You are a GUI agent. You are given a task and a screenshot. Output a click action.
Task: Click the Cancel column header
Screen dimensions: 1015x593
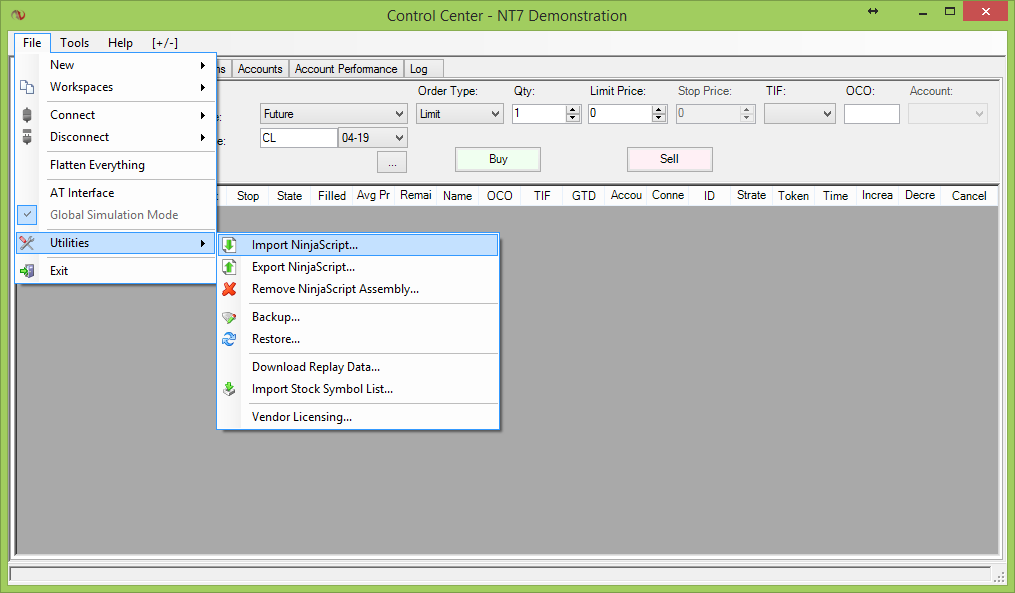point(969,196)
